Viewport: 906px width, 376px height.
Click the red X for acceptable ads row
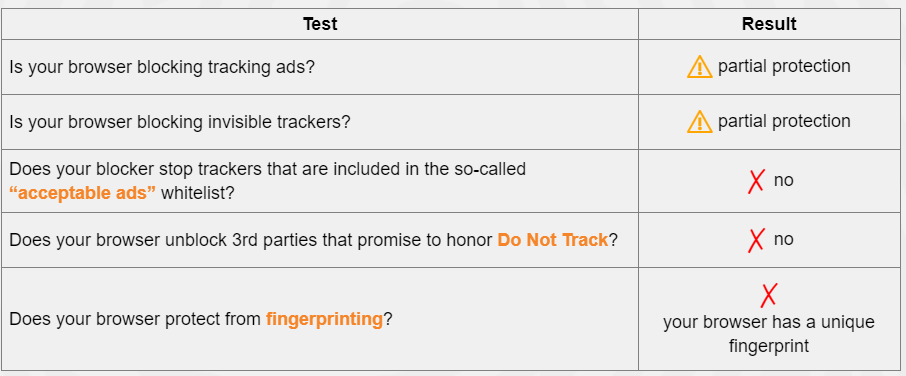coord(756,181)
